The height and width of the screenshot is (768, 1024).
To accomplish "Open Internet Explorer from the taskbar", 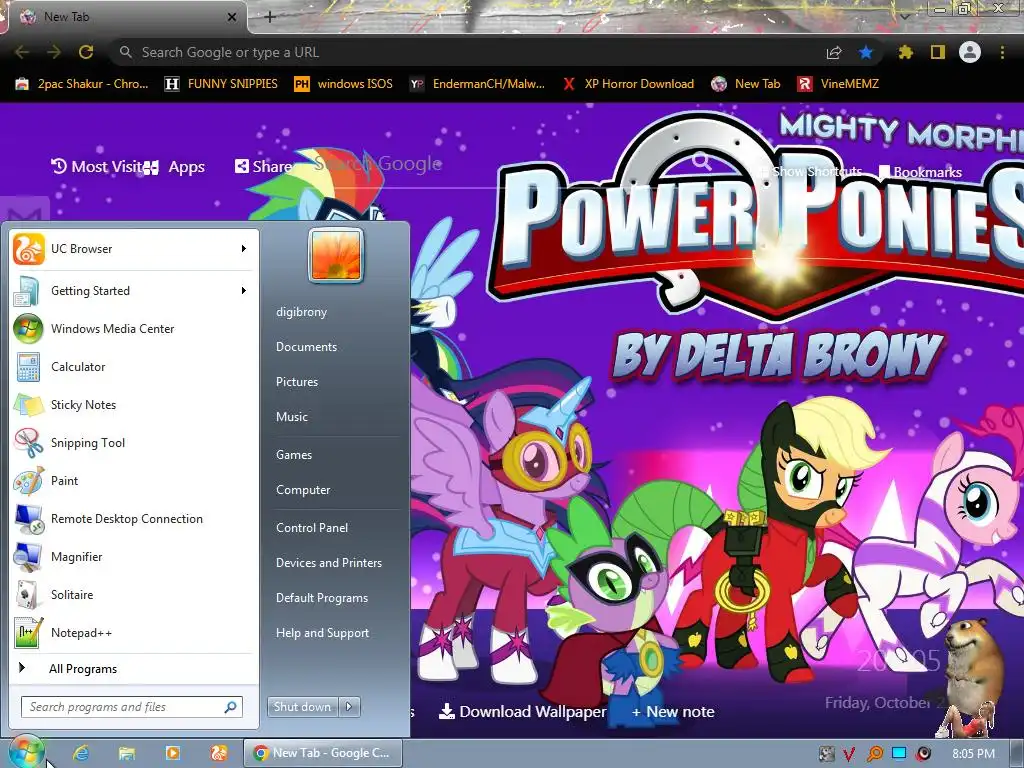I will [x=81, y=753].
